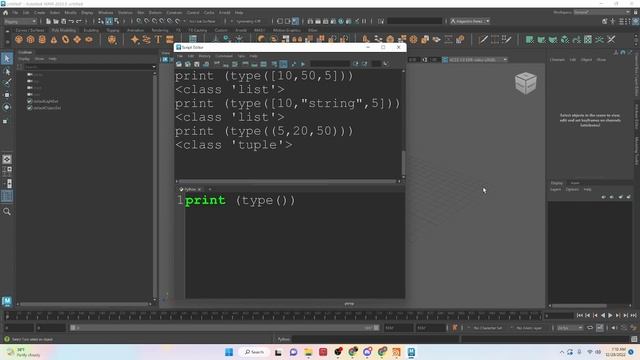Click the current frame field beside the time slider
Image resolution: width=640 pixels, height=360 pixels.
pyautogui.click(x=559, y=316)
